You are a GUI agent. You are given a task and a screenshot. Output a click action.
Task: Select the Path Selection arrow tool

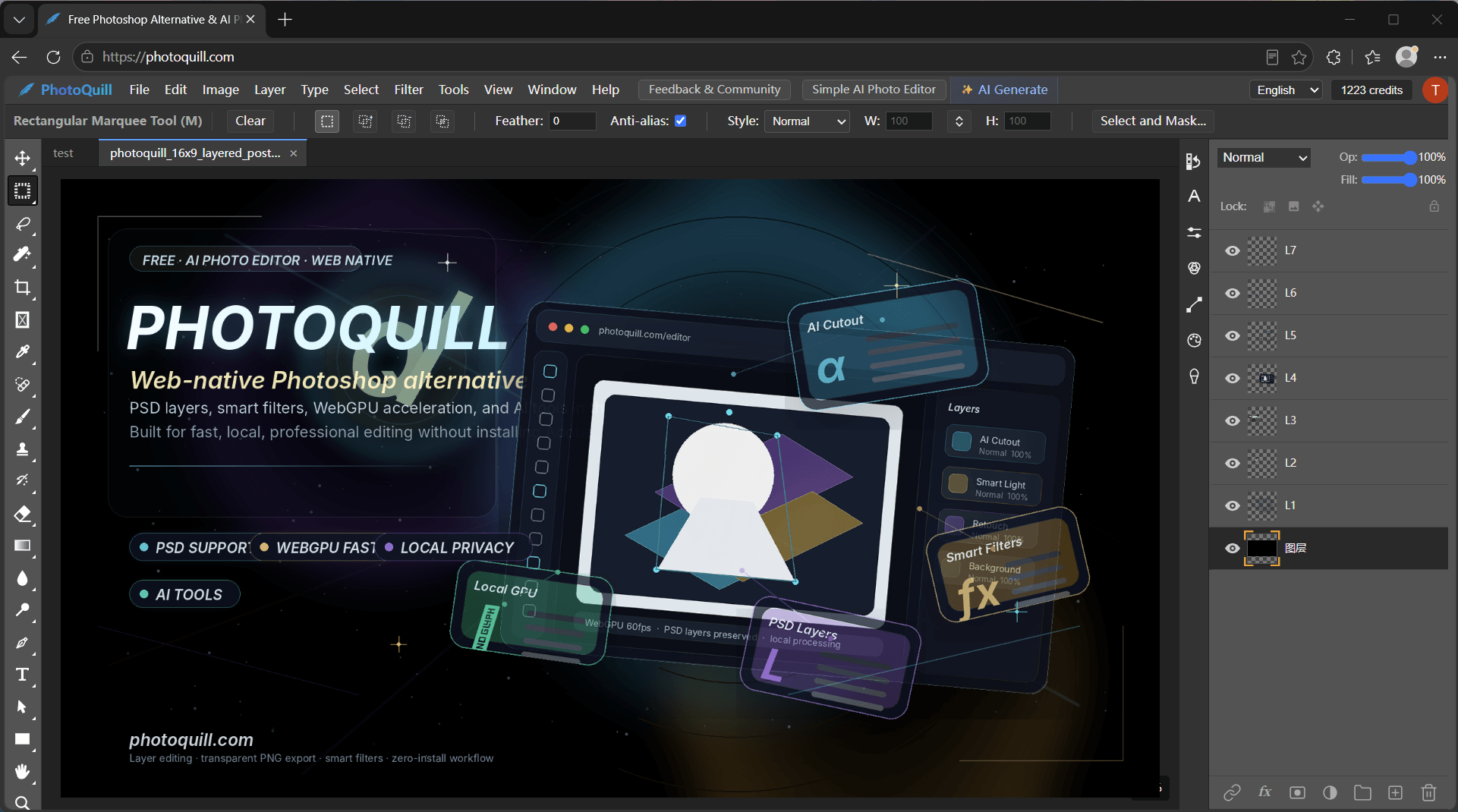click(23, 707)
